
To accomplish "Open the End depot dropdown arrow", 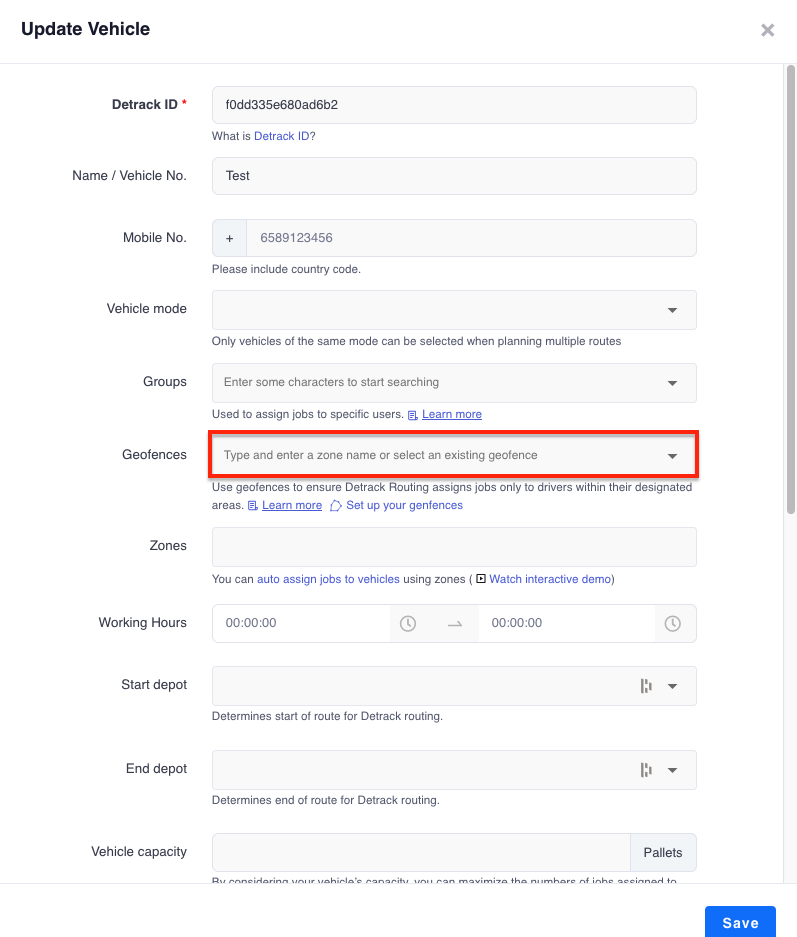I will [x=672, y=770].
